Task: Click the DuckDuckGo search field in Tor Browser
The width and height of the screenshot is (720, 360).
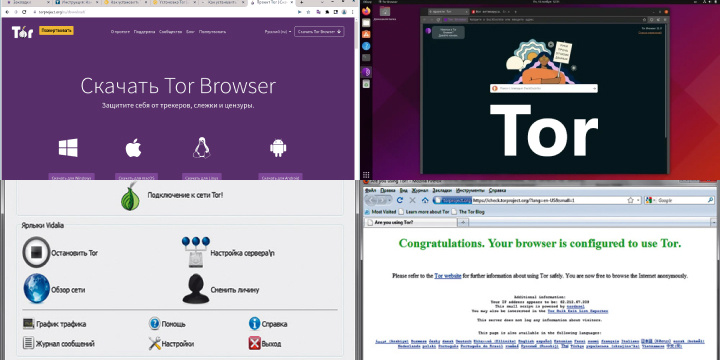Action: (544, 88)
